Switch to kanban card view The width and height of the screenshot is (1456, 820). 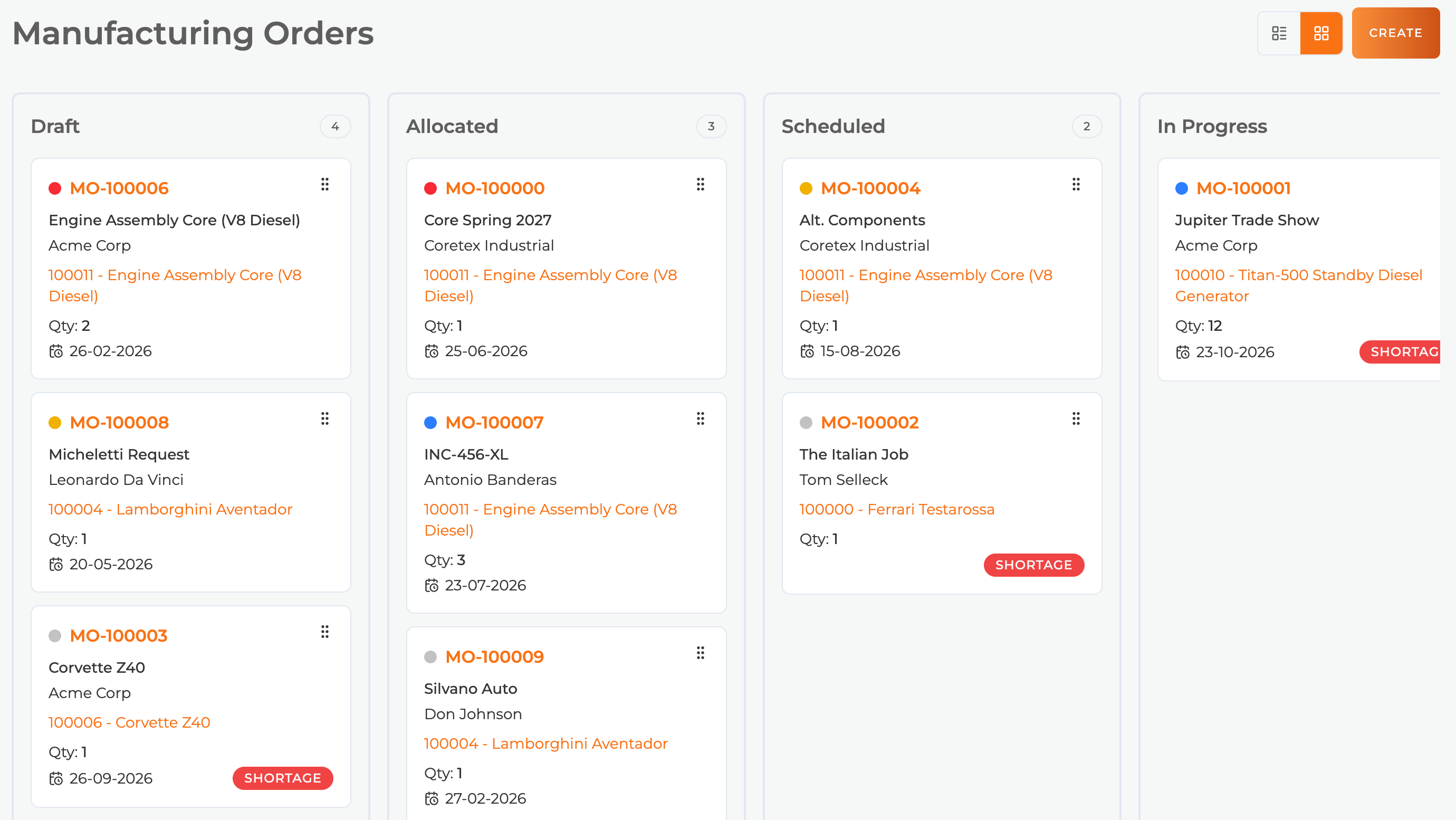point(1321,33)
